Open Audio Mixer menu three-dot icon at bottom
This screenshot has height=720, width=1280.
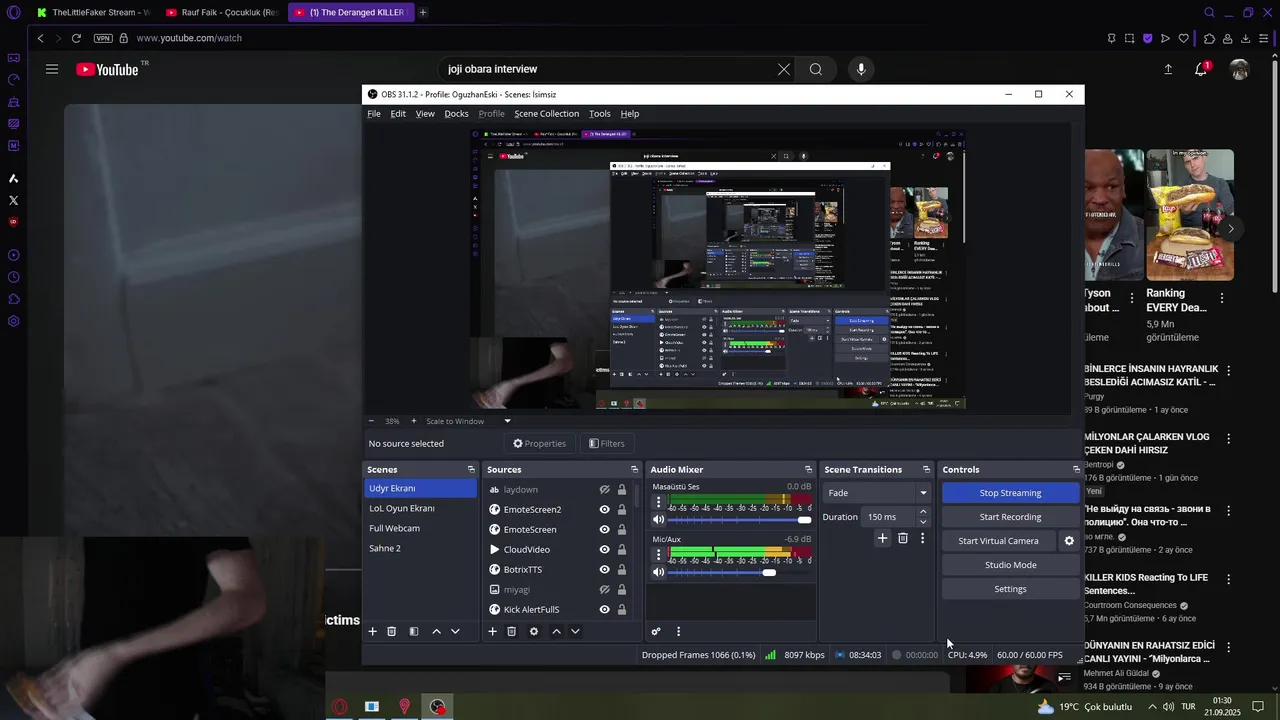[x=678, y=631]
